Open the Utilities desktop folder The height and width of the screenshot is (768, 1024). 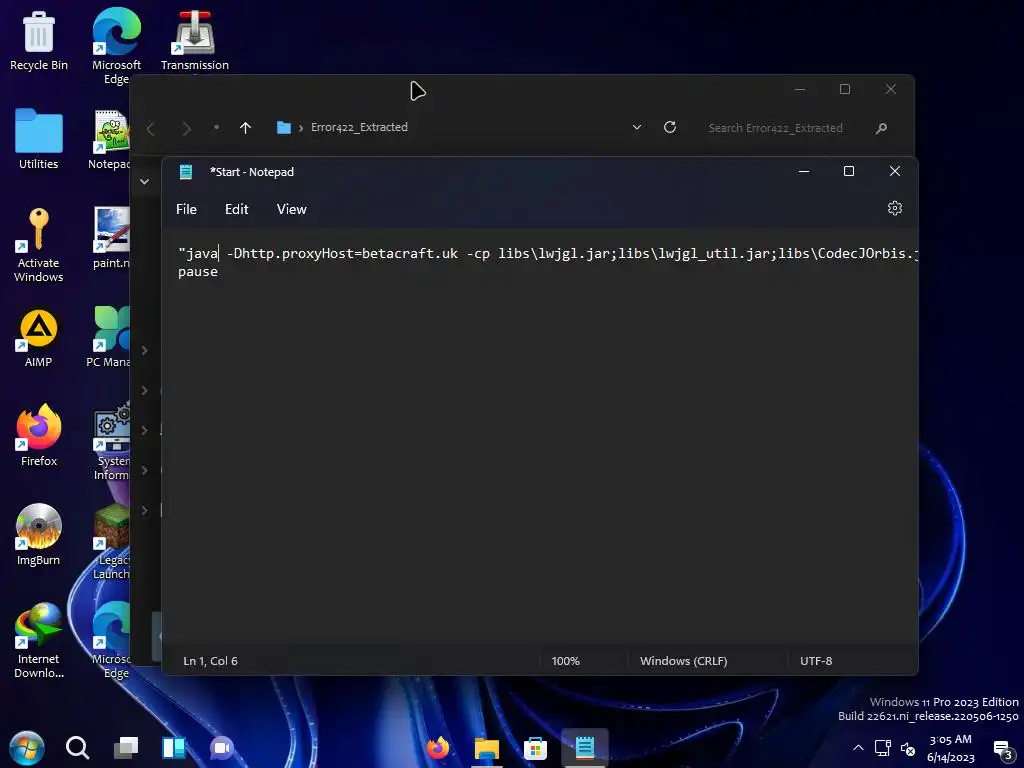tap(39, 138)
